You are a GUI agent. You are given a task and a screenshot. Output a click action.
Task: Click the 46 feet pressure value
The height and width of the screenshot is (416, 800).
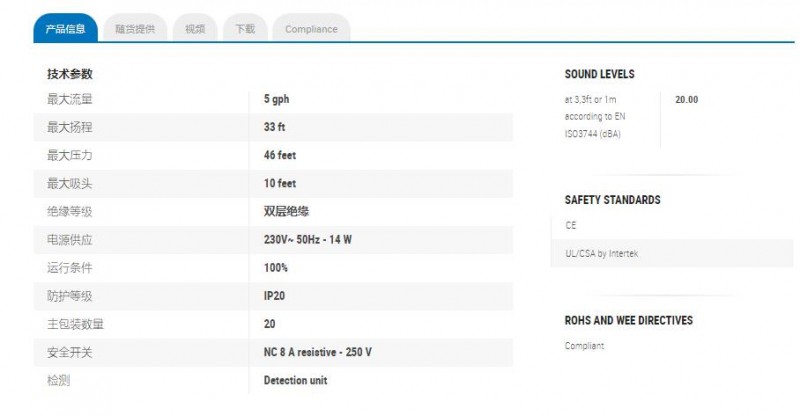280,155
